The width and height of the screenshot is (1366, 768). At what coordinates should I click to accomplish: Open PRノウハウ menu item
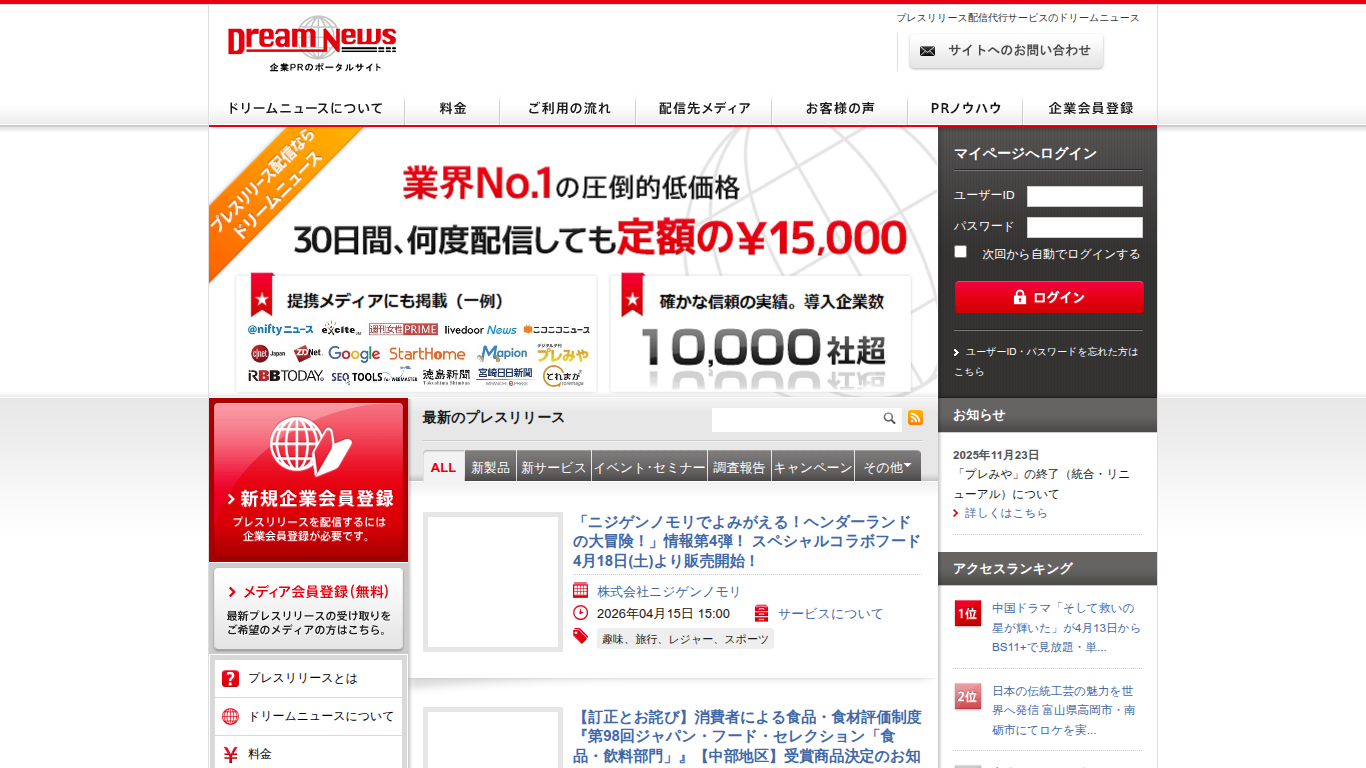pyautogui.click(x=965, y=108)
